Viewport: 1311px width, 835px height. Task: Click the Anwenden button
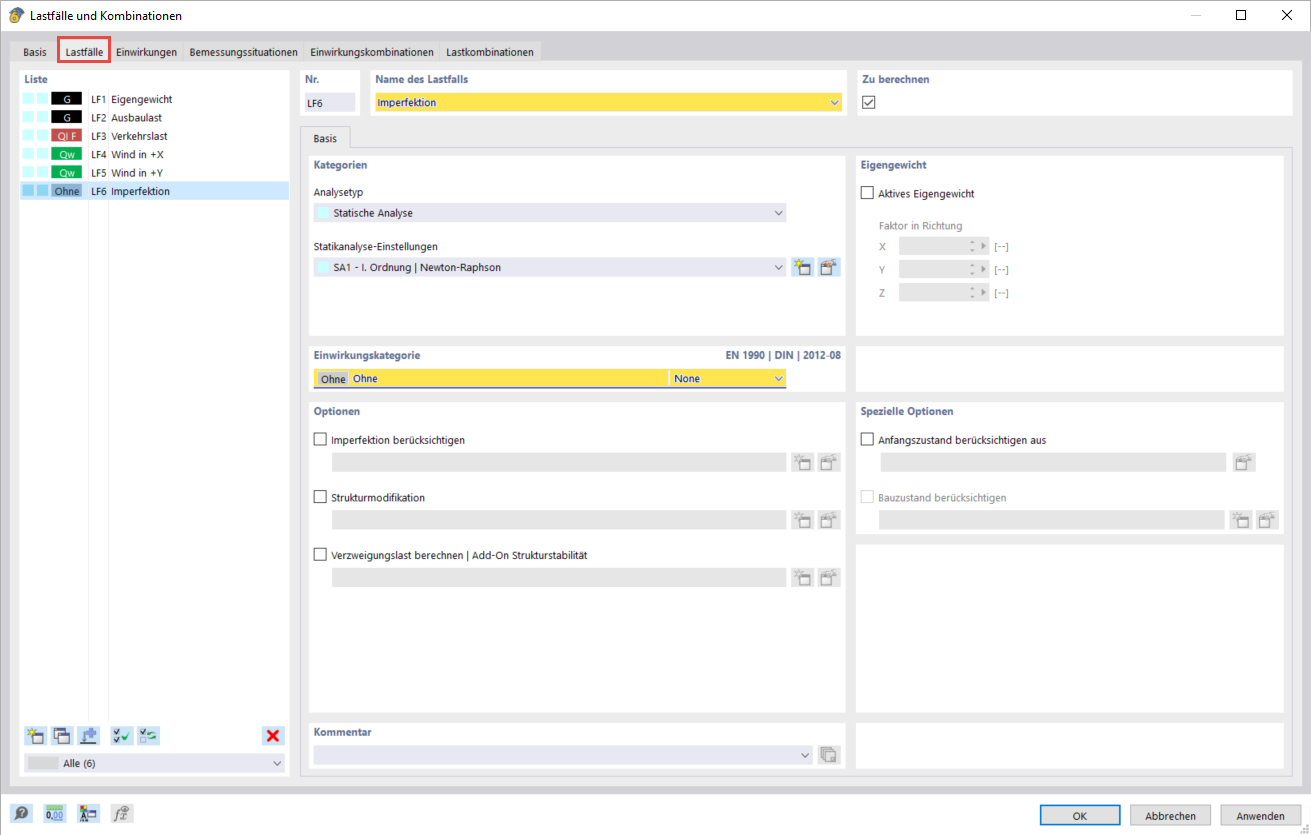click(1258, 815)
